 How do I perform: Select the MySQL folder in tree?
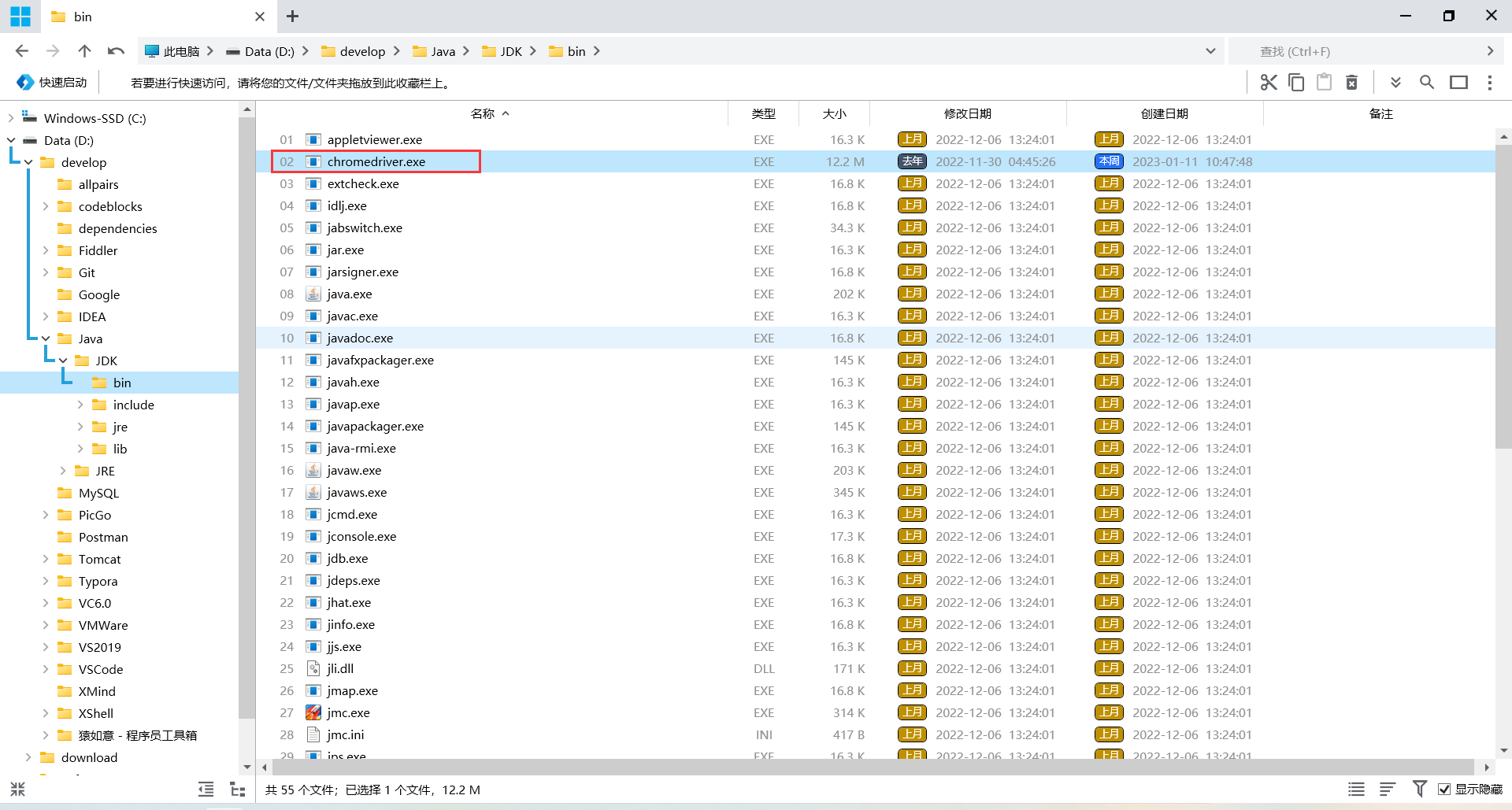coord(98,493)
